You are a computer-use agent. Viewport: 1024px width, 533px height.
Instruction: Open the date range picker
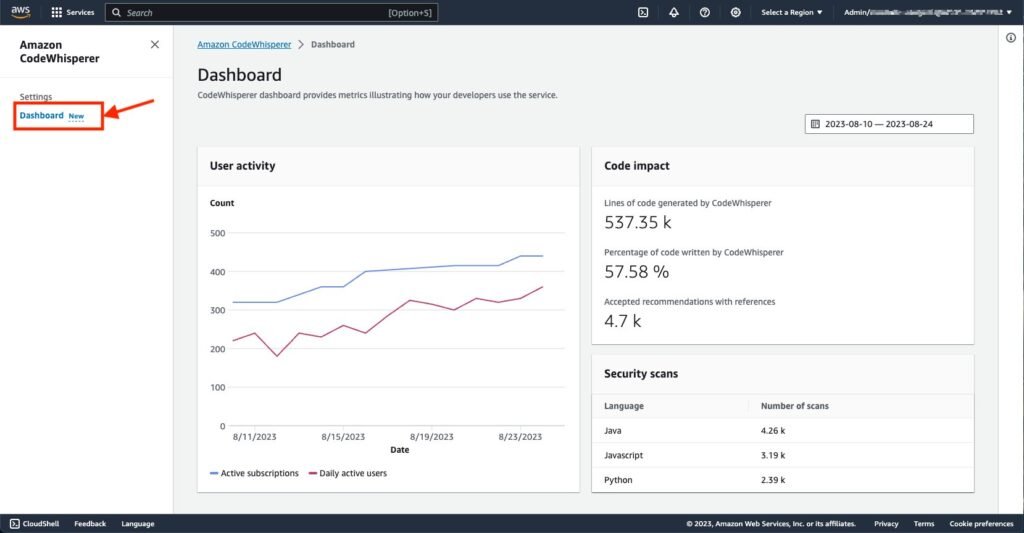pos(889,124)
